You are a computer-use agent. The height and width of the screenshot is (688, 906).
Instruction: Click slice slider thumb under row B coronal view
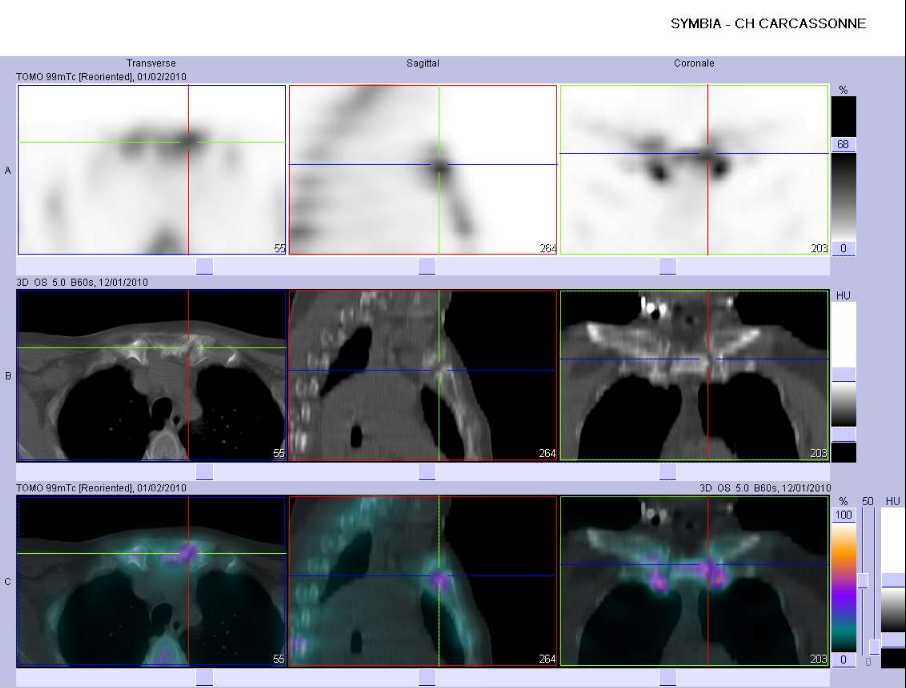tap(667, 472)
